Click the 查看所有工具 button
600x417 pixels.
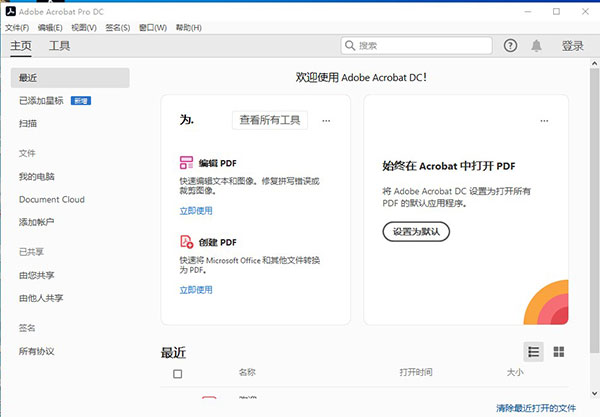tap(270, 120)
